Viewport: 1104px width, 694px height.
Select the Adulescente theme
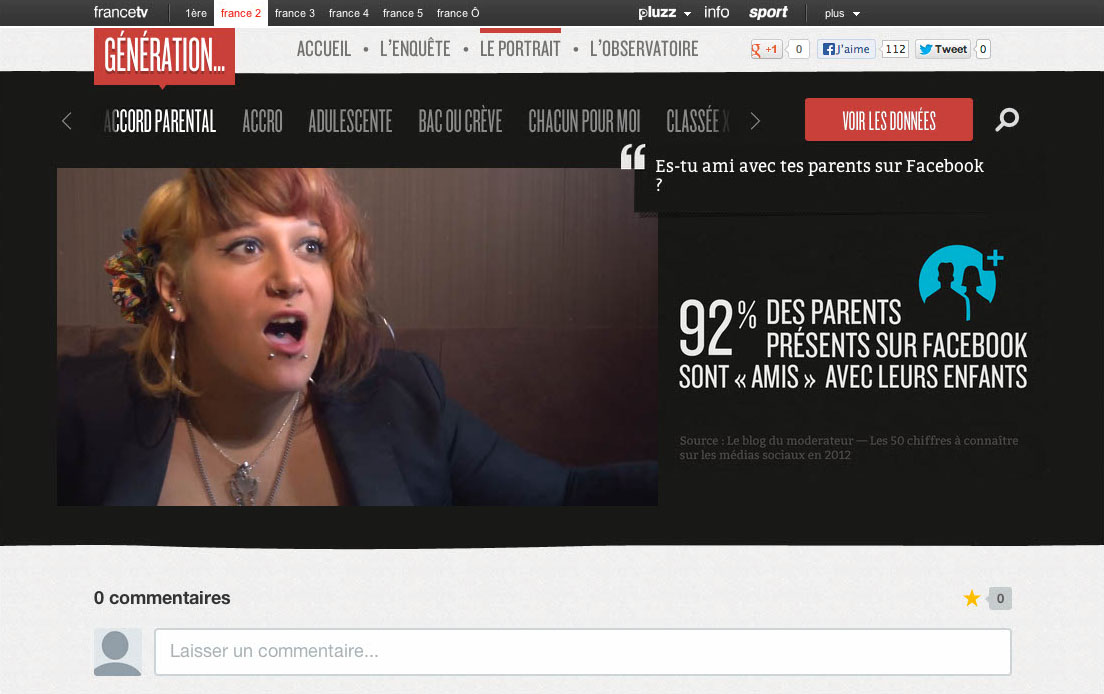[350, 121]
